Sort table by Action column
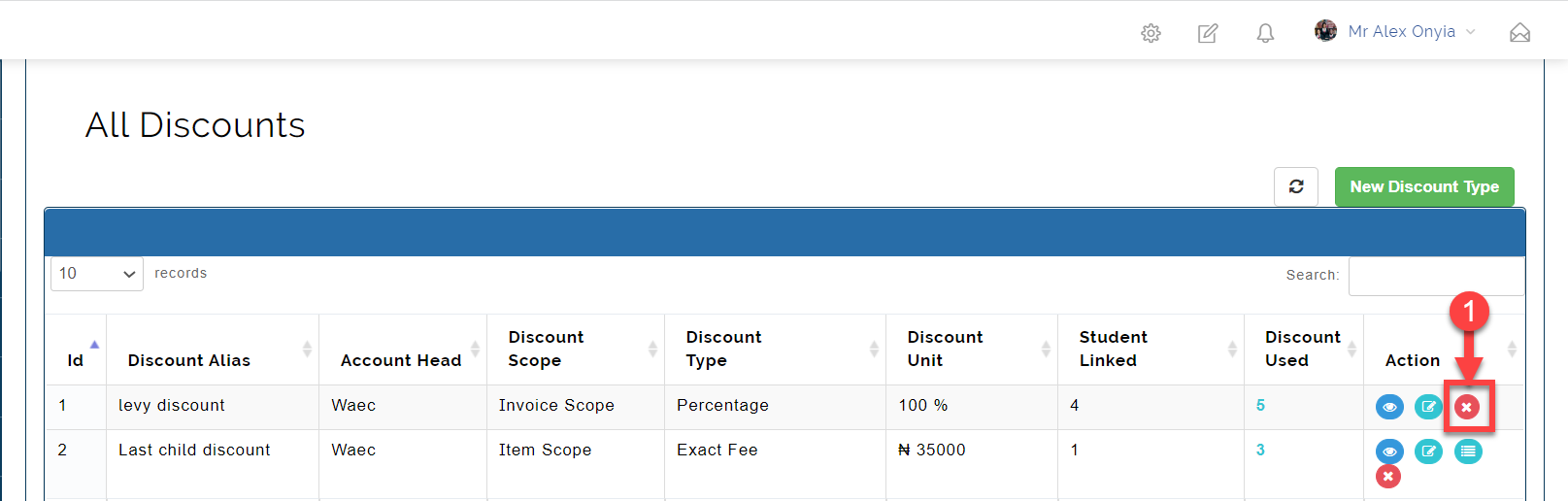The width and height of the screenshot is (1568, 501). (x=1444, y=350)
